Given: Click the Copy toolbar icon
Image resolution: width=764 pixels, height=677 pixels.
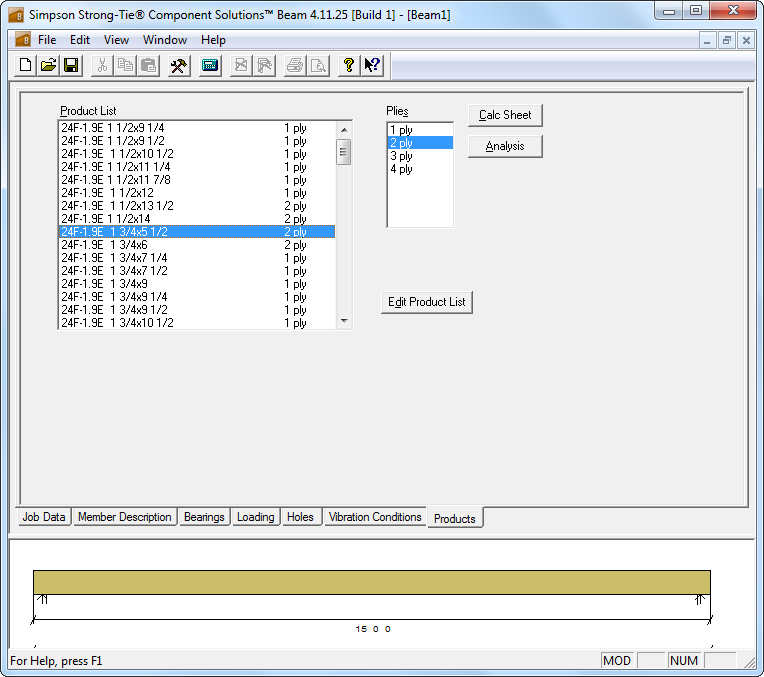Looking at the screenshot, I should [125, 65].
